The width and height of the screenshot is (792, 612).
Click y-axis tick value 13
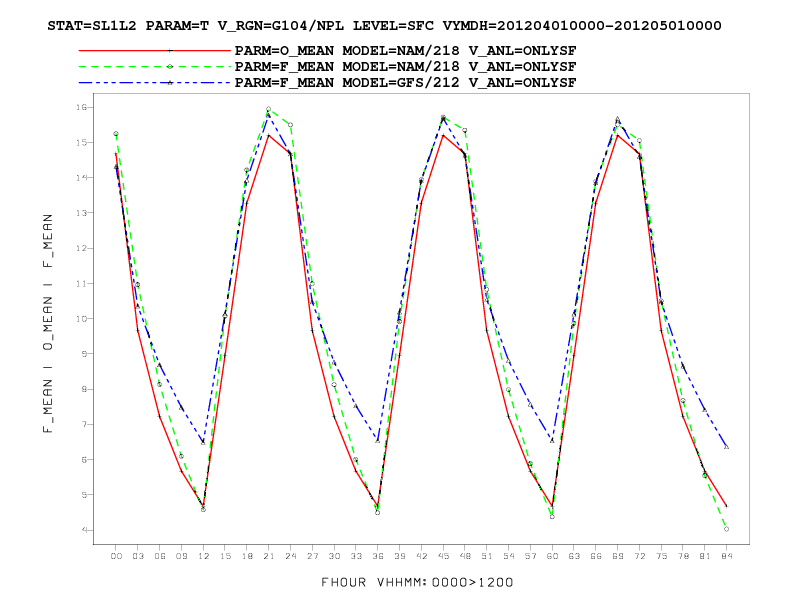click(x=81, y=213)
